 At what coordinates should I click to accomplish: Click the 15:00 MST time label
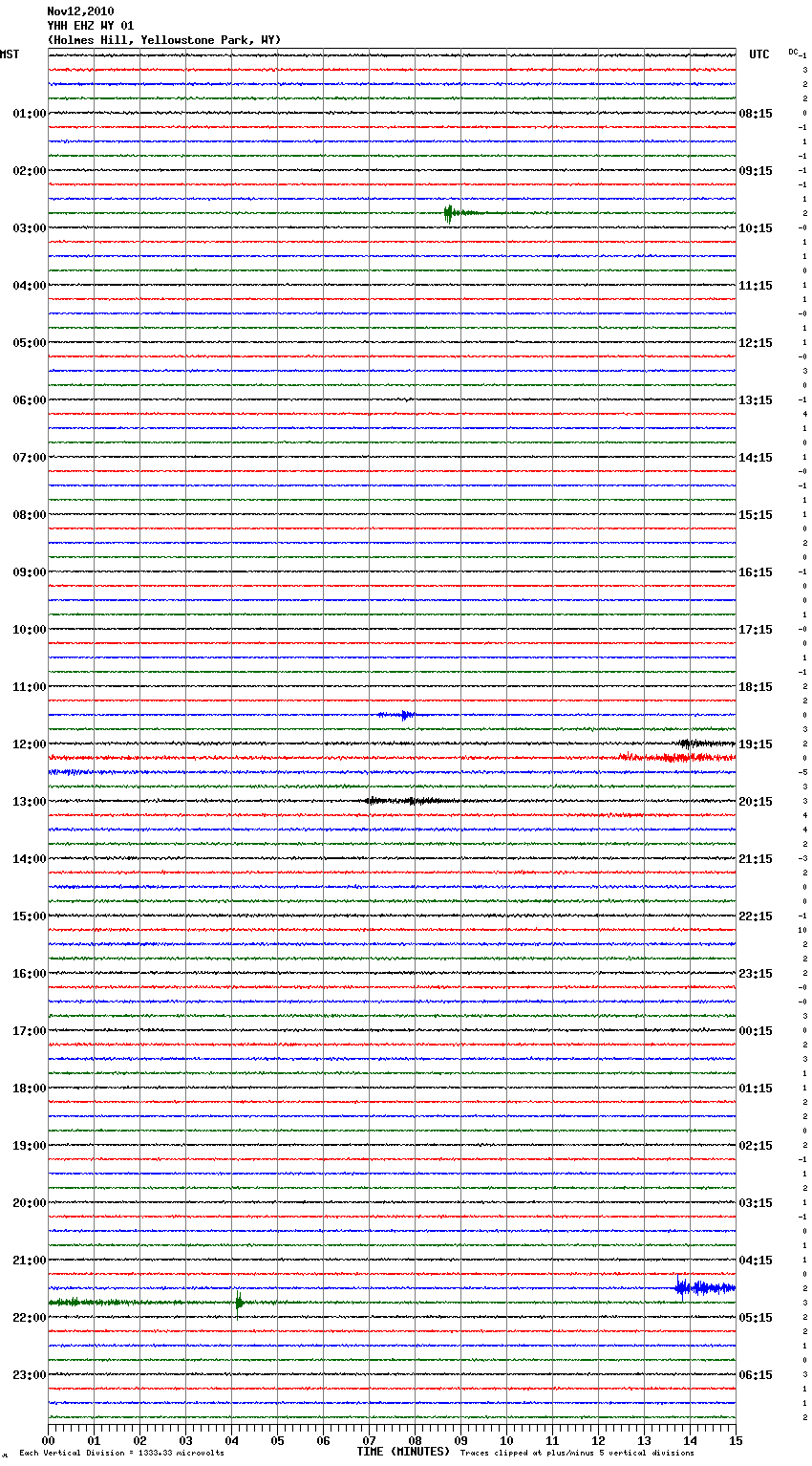[x=30, y=916]
